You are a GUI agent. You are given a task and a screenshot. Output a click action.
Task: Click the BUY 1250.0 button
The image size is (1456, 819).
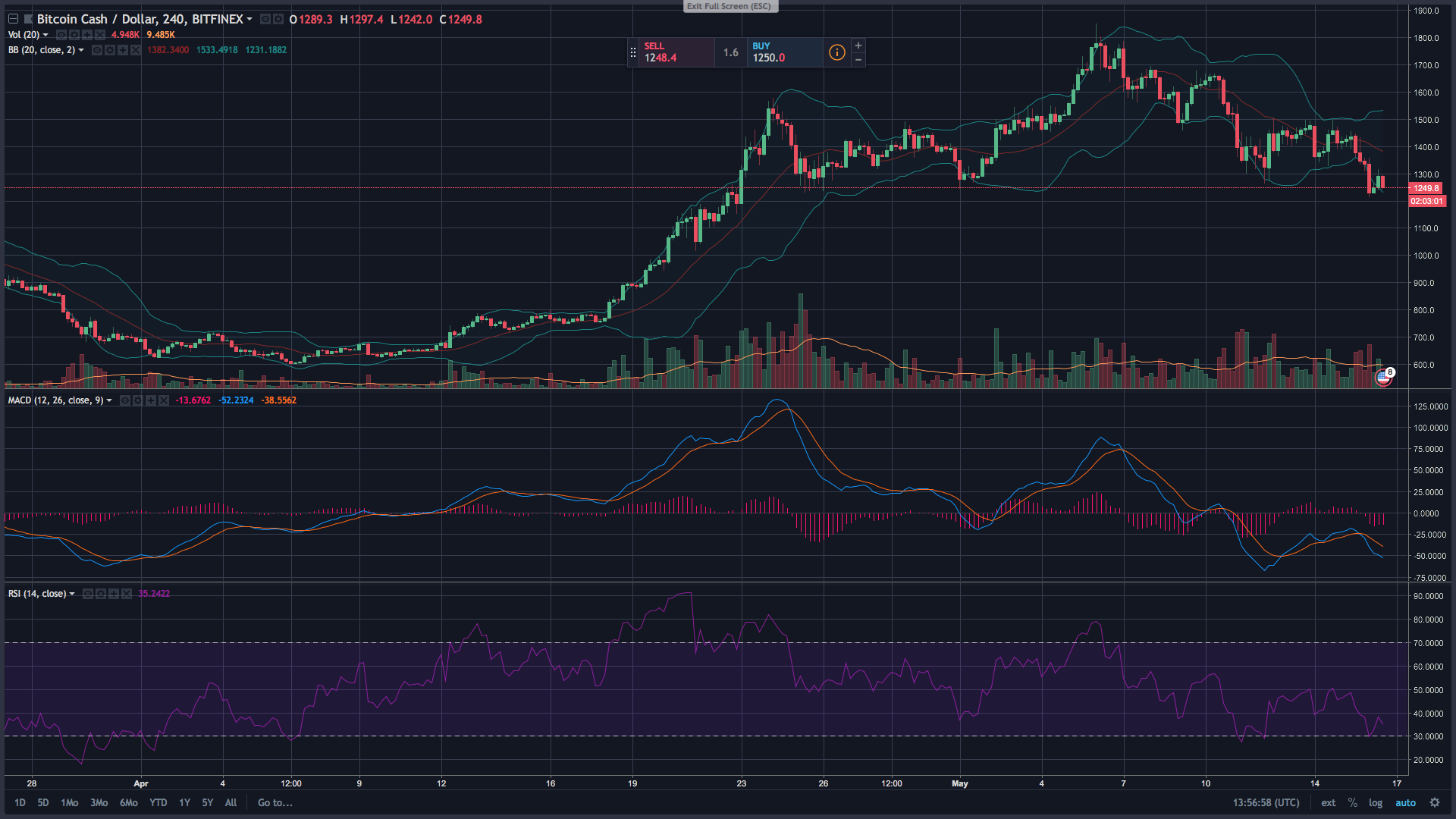pos(785,52)
